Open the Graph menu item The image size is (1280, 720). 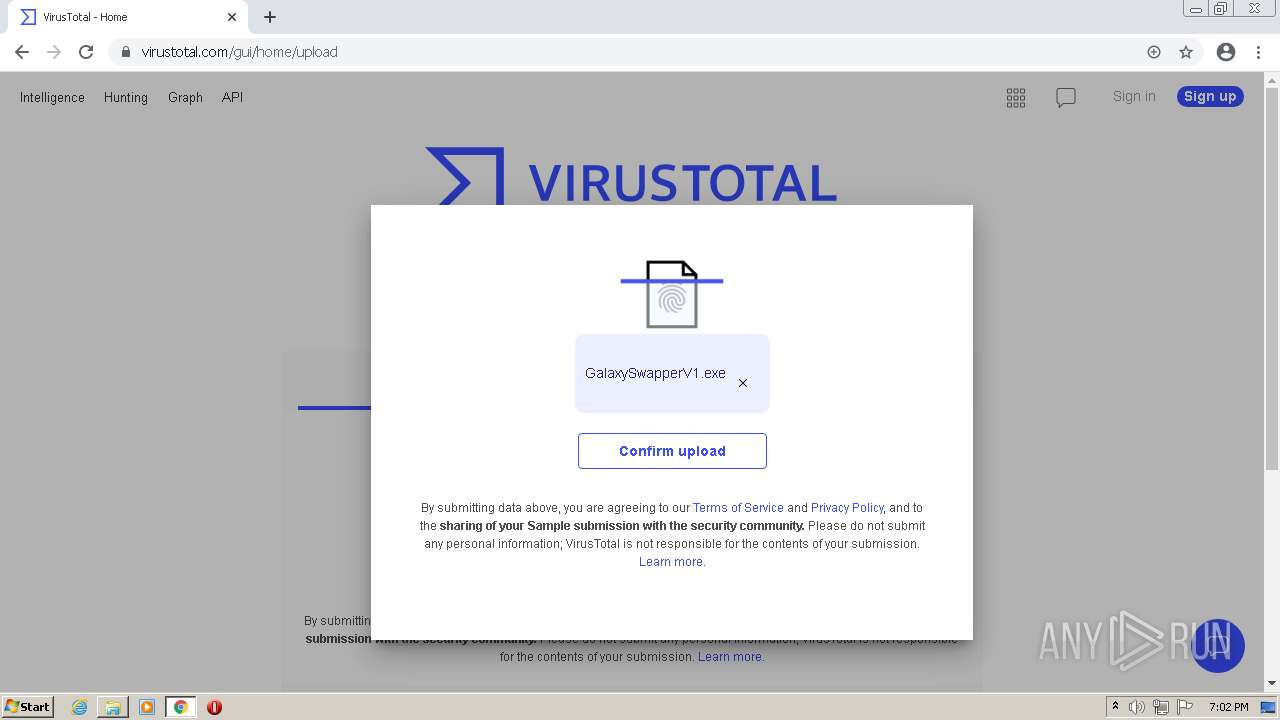(x=185, y=97)
